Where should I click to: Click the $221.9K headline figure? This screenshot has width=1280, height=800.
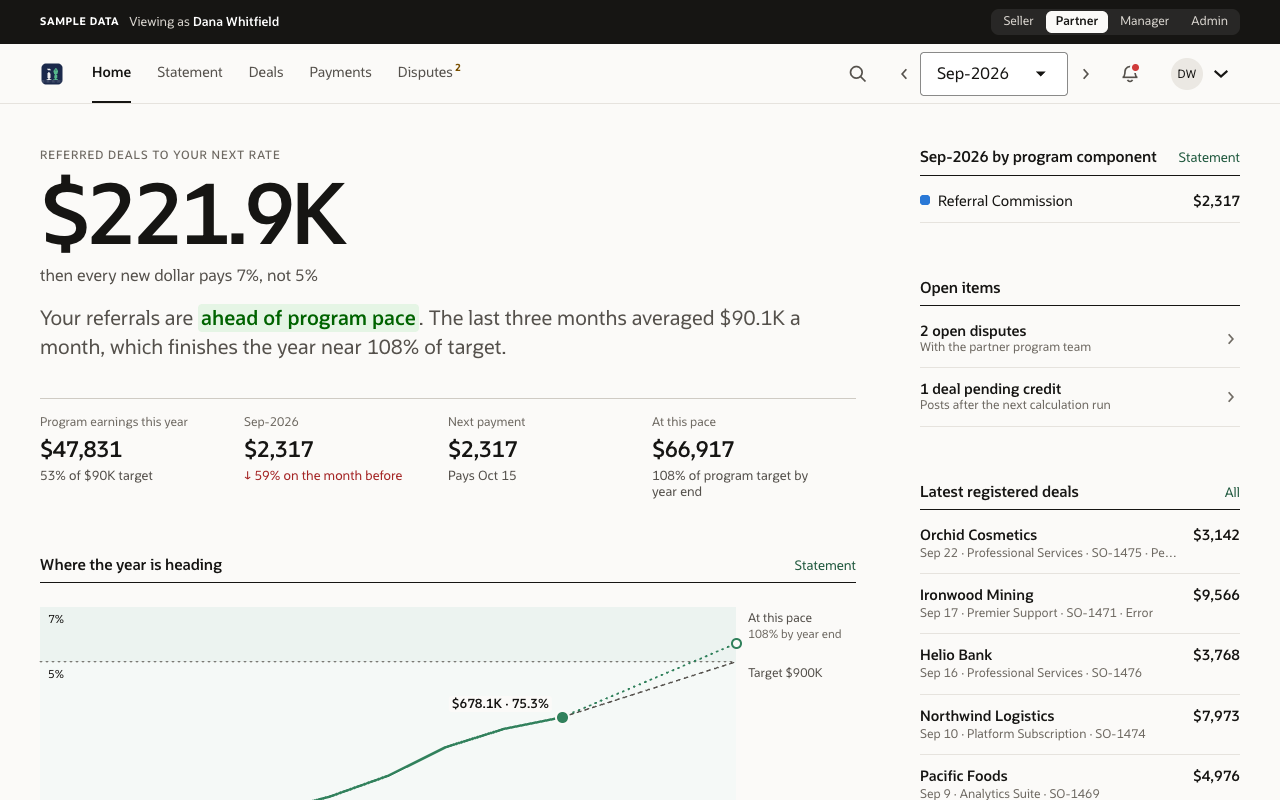click(193, 215)
